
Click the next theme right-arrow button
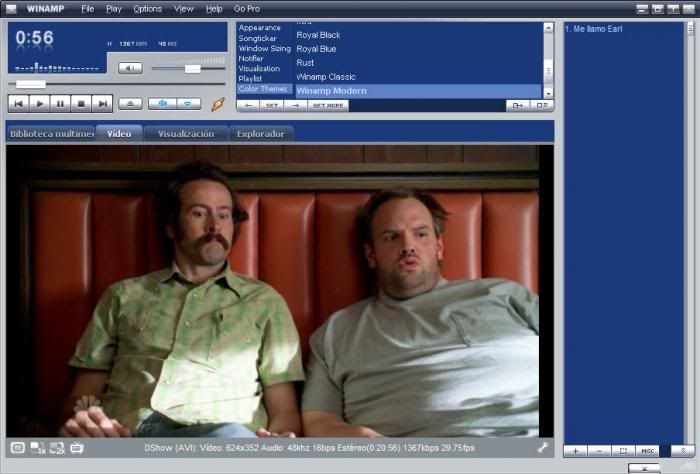tap(296, 105)
